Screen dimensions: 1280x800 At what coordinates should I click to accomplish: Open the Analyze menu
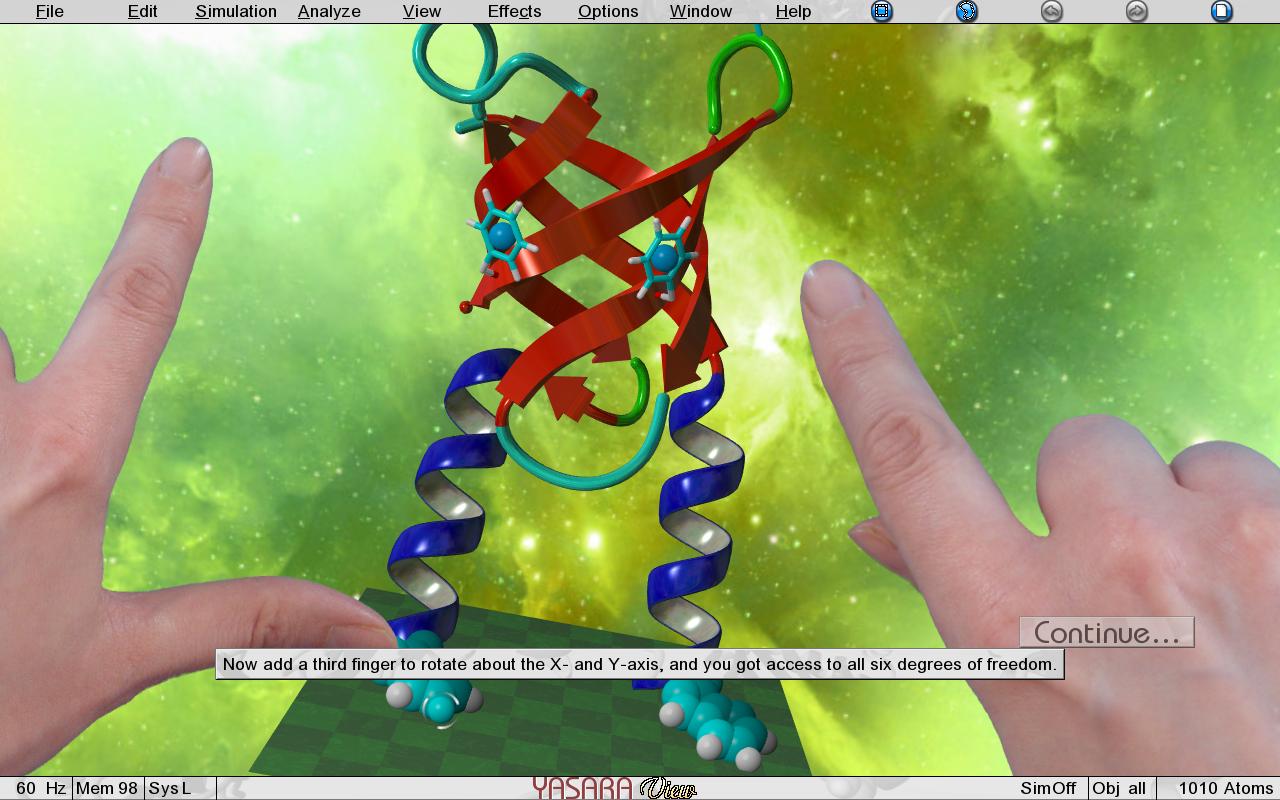(x=329, y=12)
